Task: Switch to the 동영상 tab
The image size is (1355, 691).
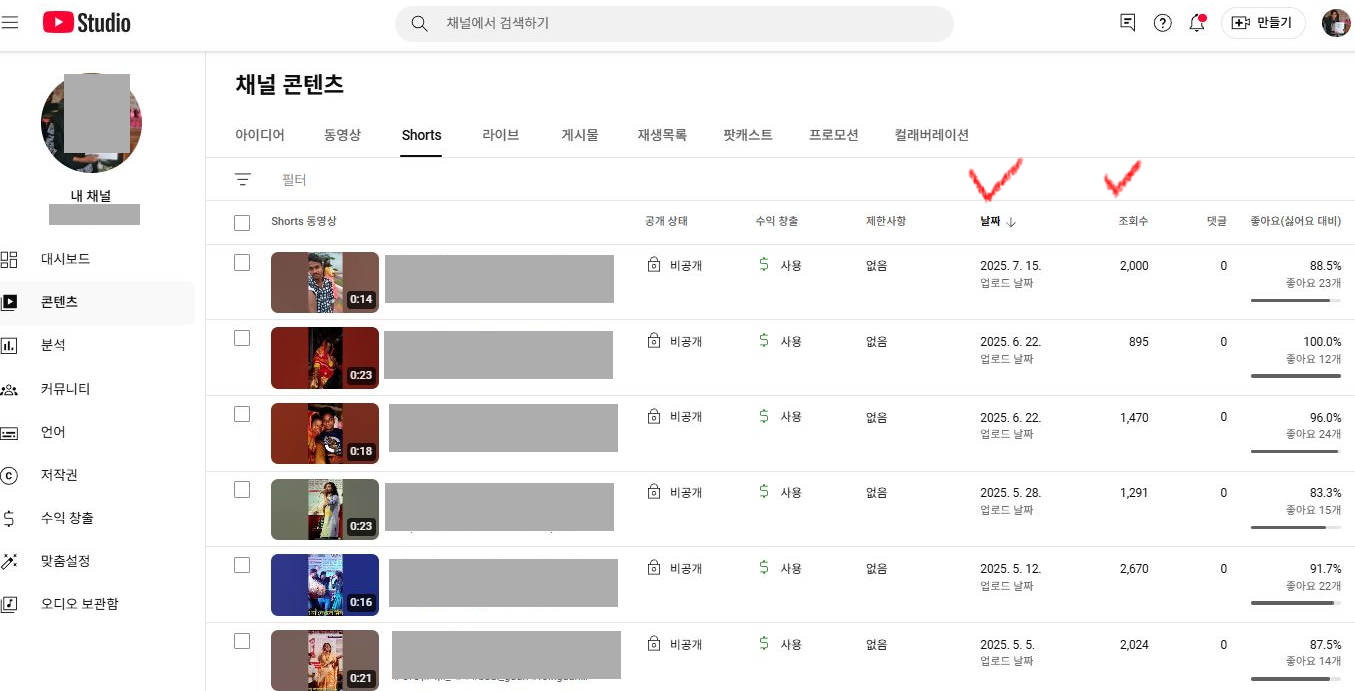Action: tap(342, 135)
